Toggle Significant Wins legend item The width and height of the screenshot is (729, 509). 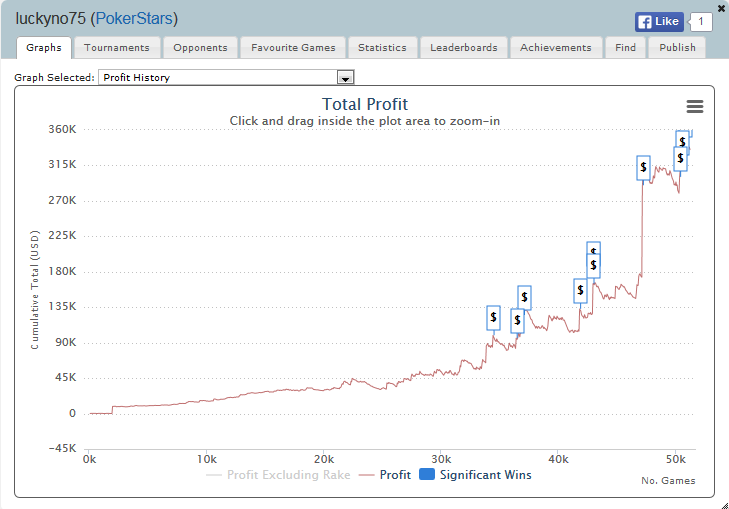(475, 475)
